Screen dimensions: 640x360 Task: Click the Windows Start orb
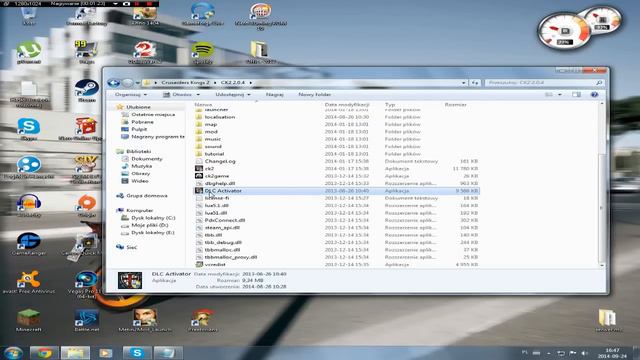pyautogui.click(x=13, y=353)
